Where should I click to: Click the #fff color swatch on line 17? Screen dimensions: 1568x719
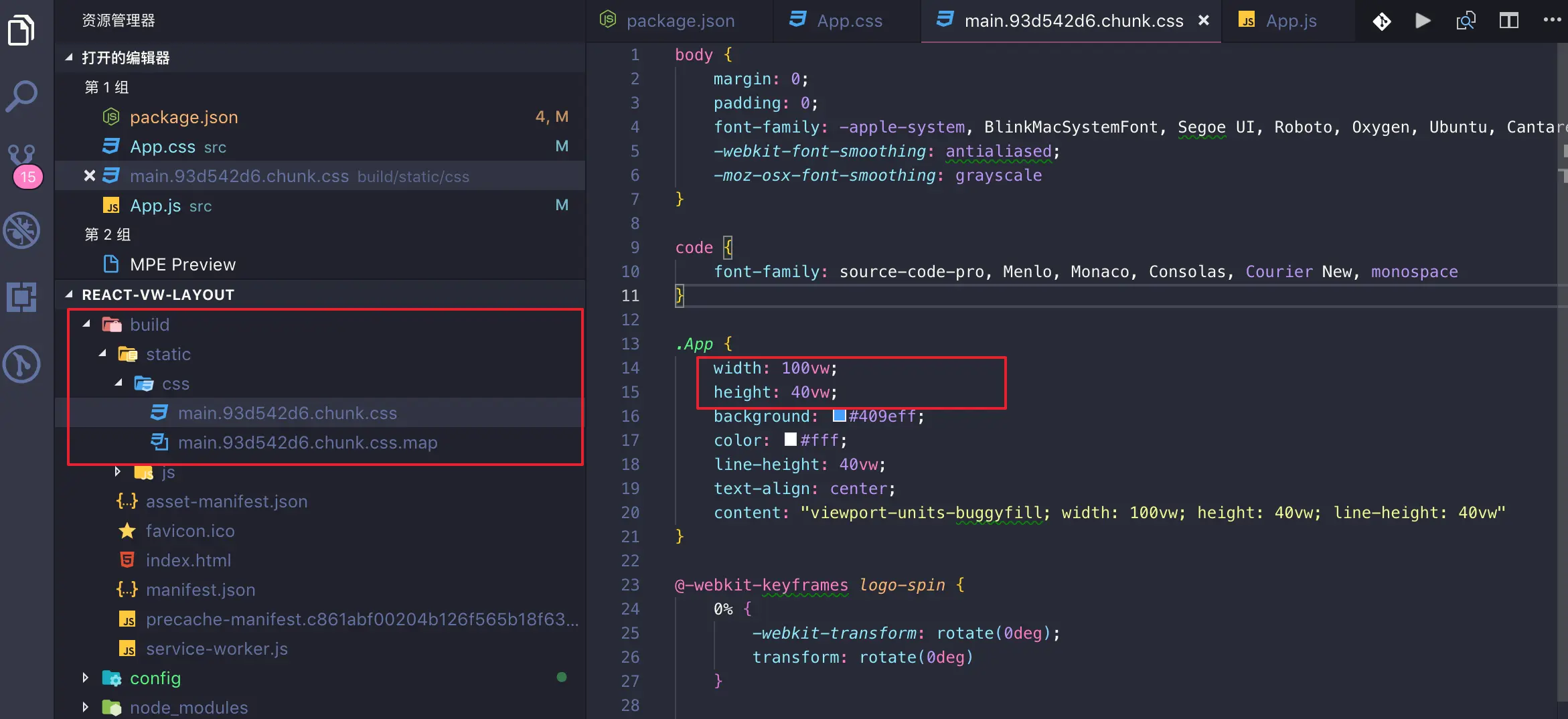point(791,440)
